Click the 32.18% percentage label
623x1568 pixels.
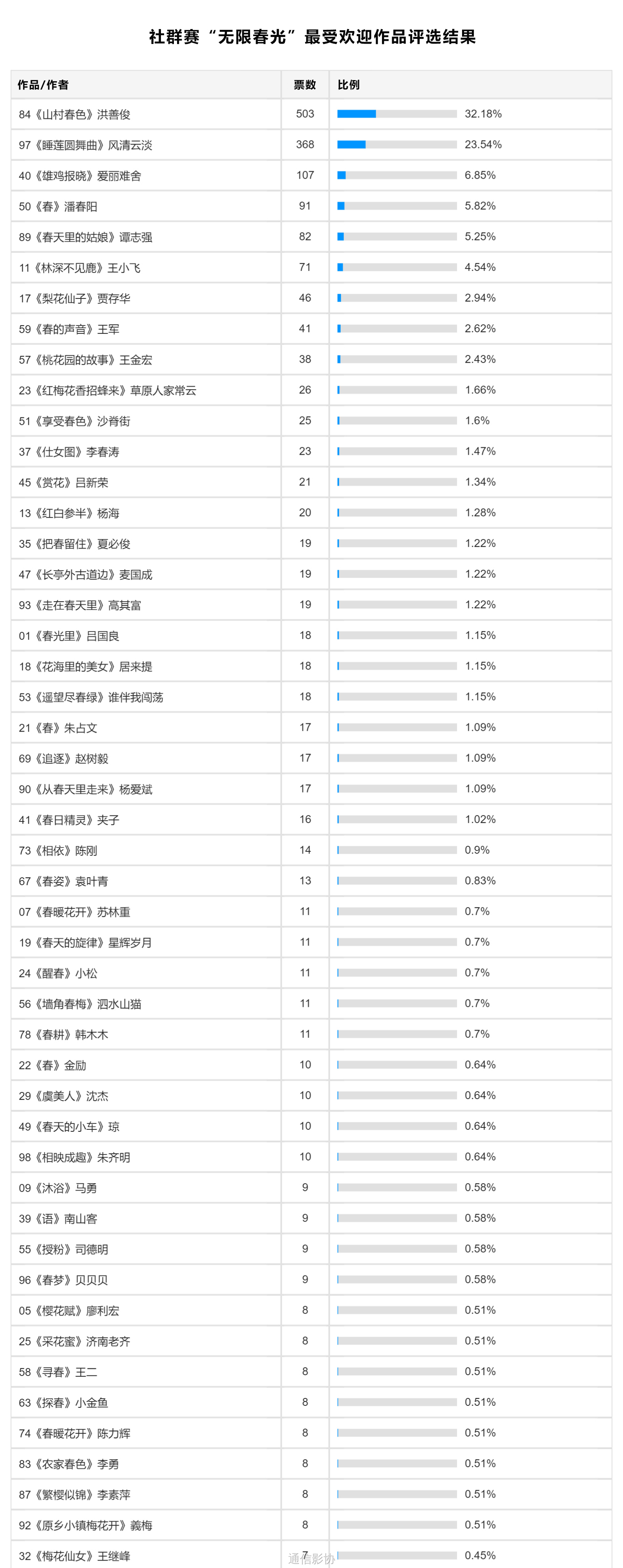click(x=483, y=114)
